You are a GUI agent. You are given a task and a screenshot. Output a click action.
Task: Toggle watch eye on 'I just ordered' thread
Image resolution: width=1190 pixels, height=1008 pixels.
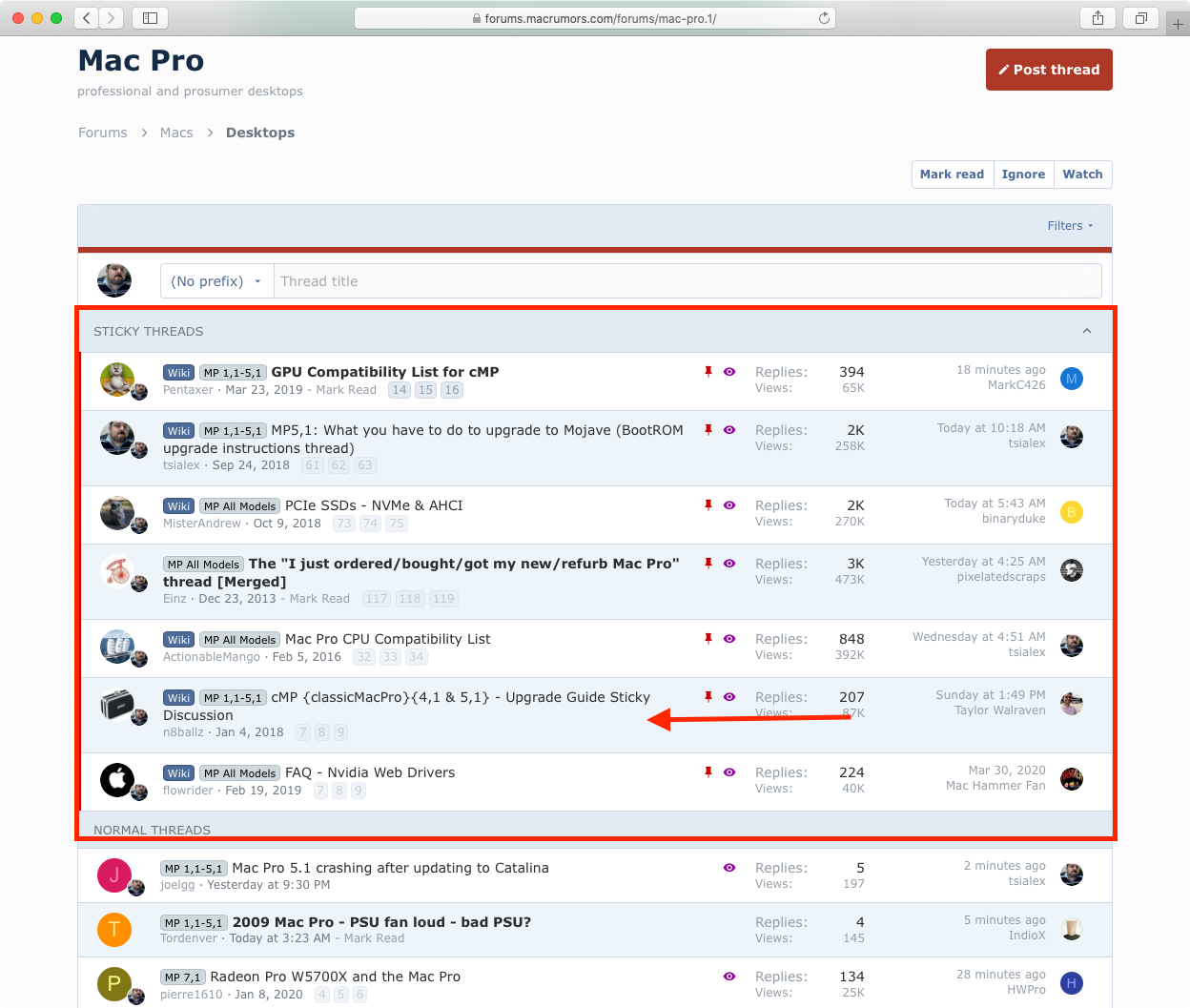pos(729,564)
